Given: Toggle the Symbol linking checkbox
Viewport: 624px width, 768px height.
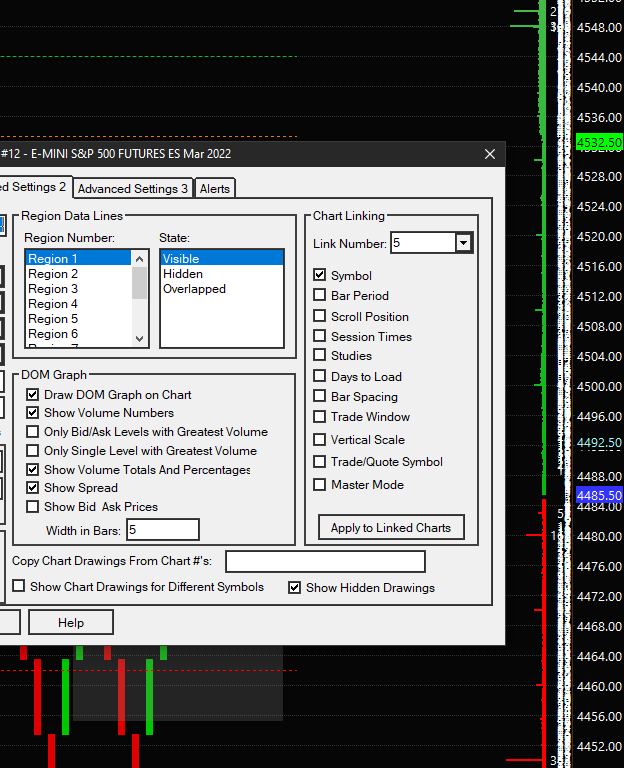Looking at the screenshot, I should click(320, 275).
